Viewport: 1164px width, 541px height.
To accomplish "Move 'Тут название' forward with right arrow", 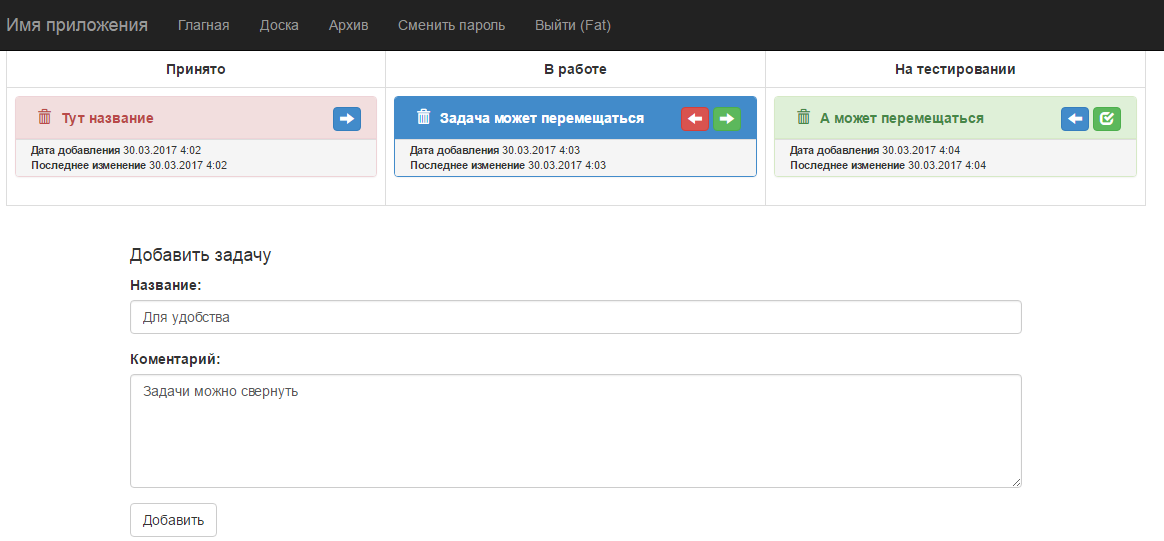I will click(x=347, y=119).
